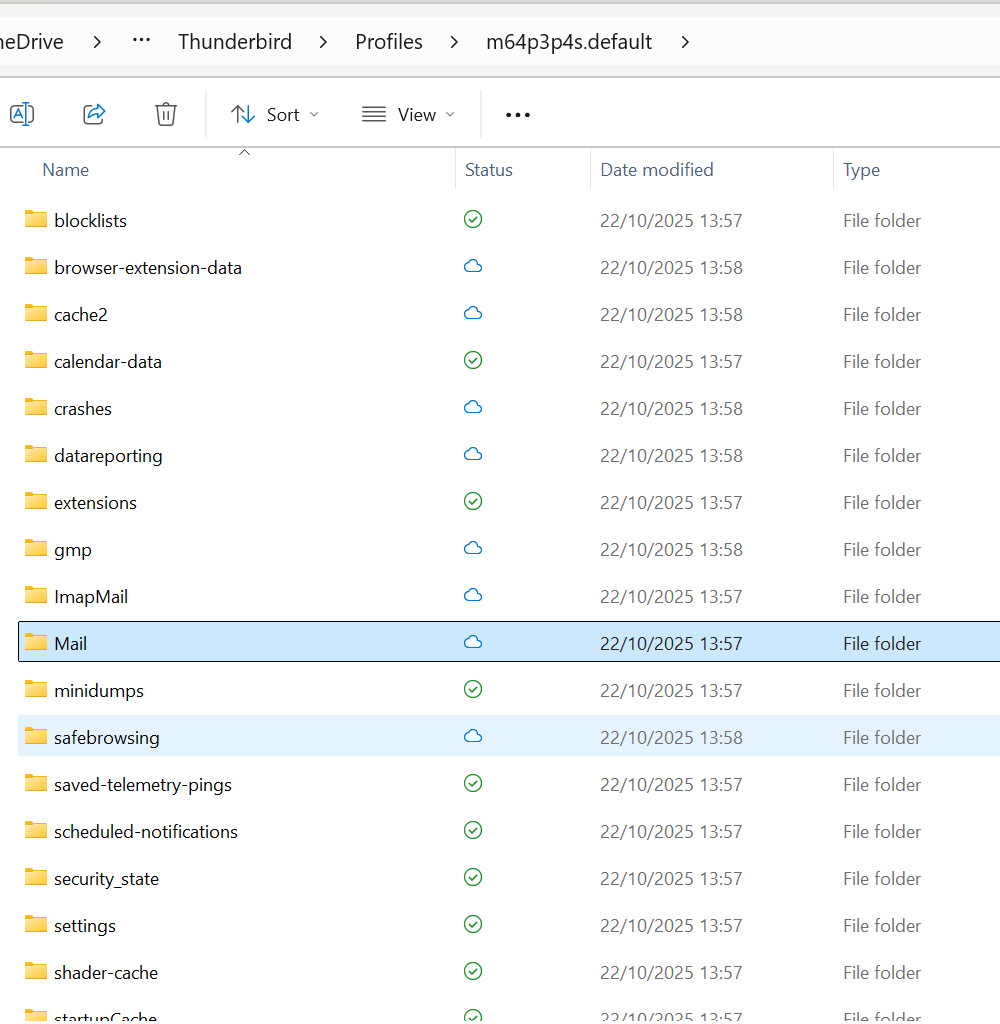The height and width of the screenshot is (1024, 1000).
Task: Click cloud status icon for cache2
Action: pyautogui.click(x=473, y=314)
